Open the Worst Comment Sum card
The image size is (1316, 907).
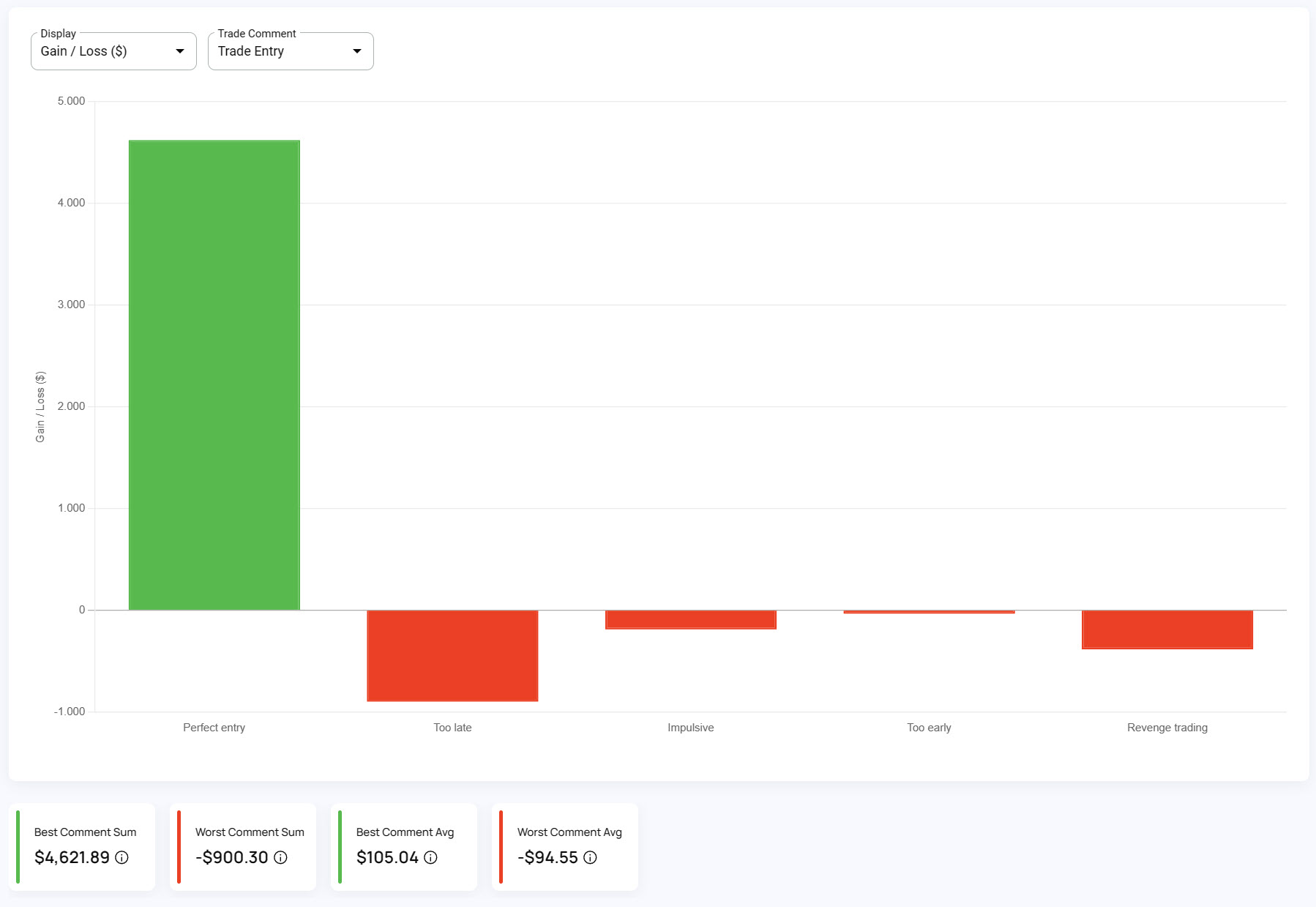point(243,847)
